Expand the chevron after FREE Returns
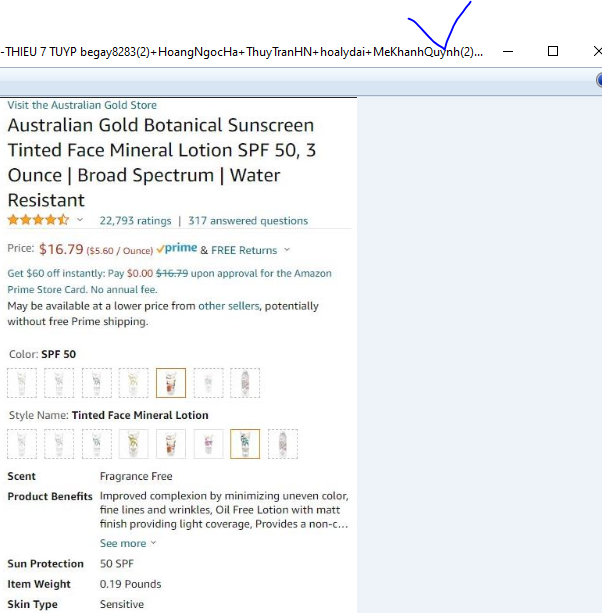 pos(287,249)
